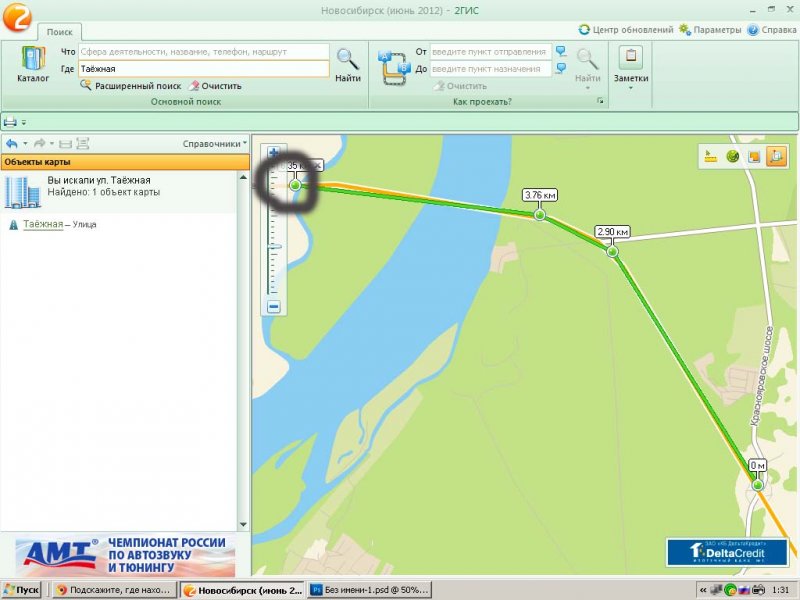Expand the Справочники dropdown
The image size is (800, 600).
pyautogui.click(x=214, y=144)
